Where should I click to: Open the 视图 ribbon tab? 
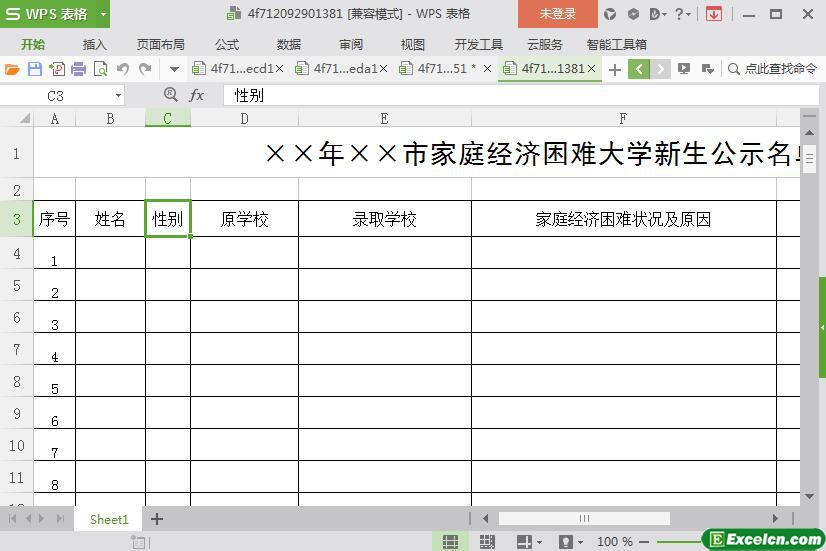pyautogui.click(x=412, y=44)
